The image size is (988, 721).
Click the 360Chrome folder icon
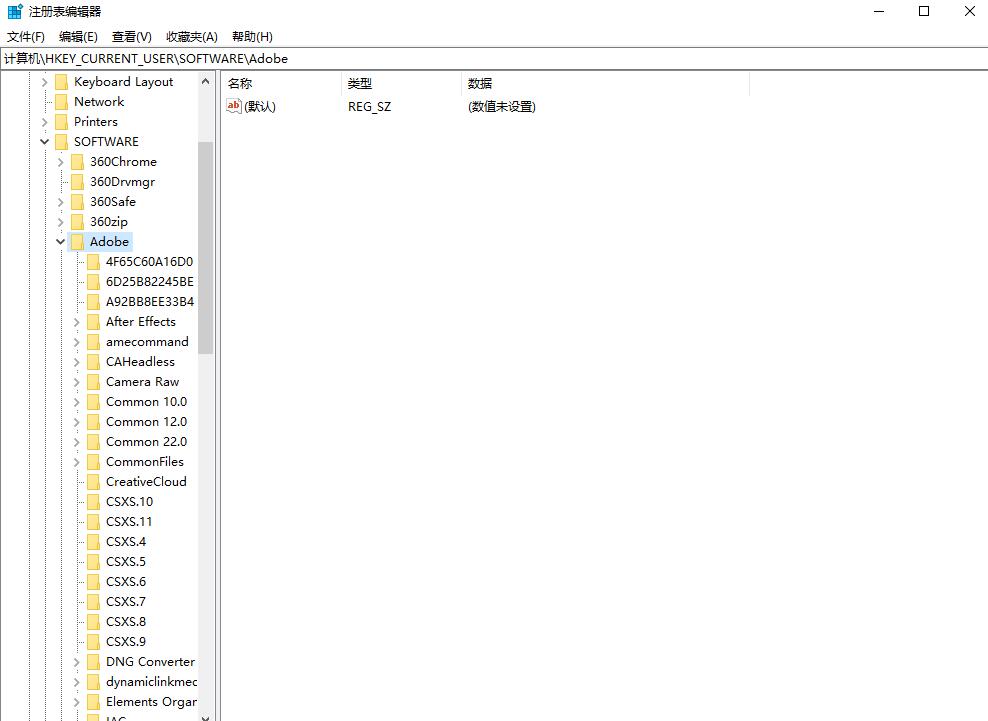click(78, 161)
